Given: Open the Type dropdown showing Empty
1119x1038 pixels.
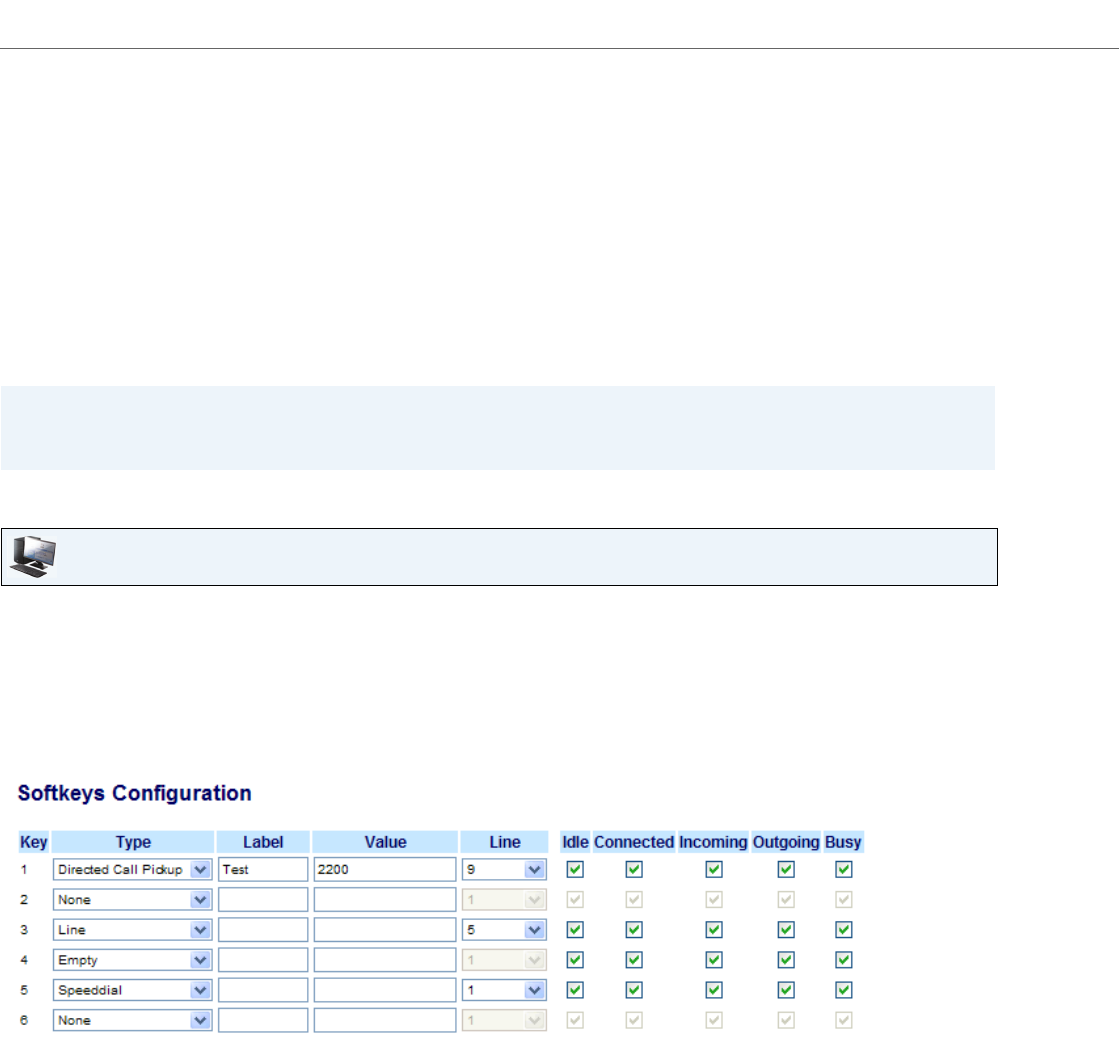Looking at the screenshot, I should (132, 960).
